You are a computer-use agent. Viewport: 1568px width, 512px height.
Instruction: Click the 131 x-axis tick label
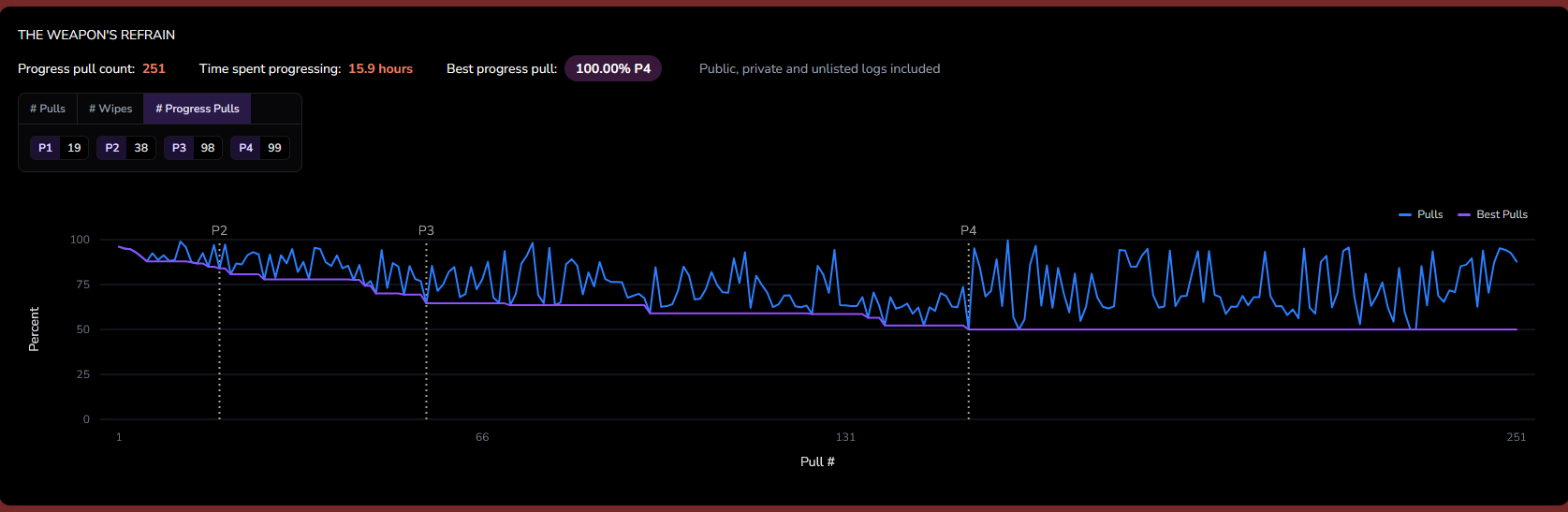[x=845, y=437]
